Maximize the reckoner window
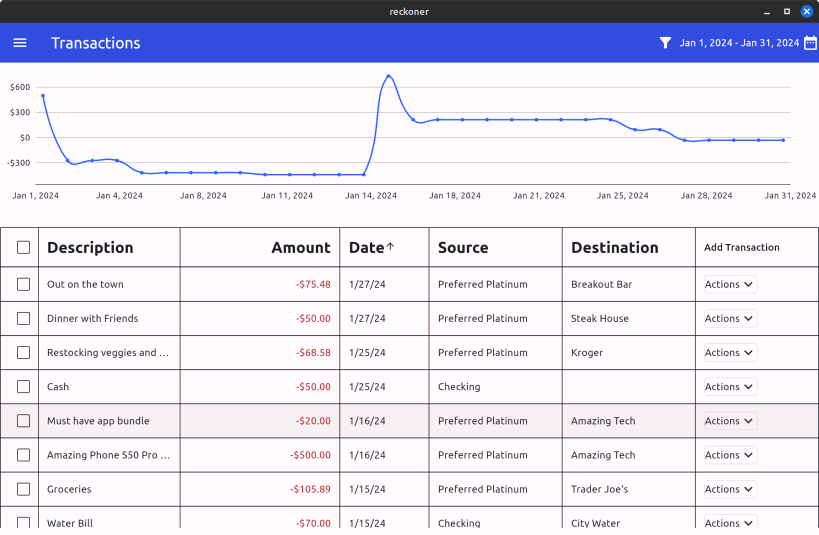 click(x=787, y=11)
